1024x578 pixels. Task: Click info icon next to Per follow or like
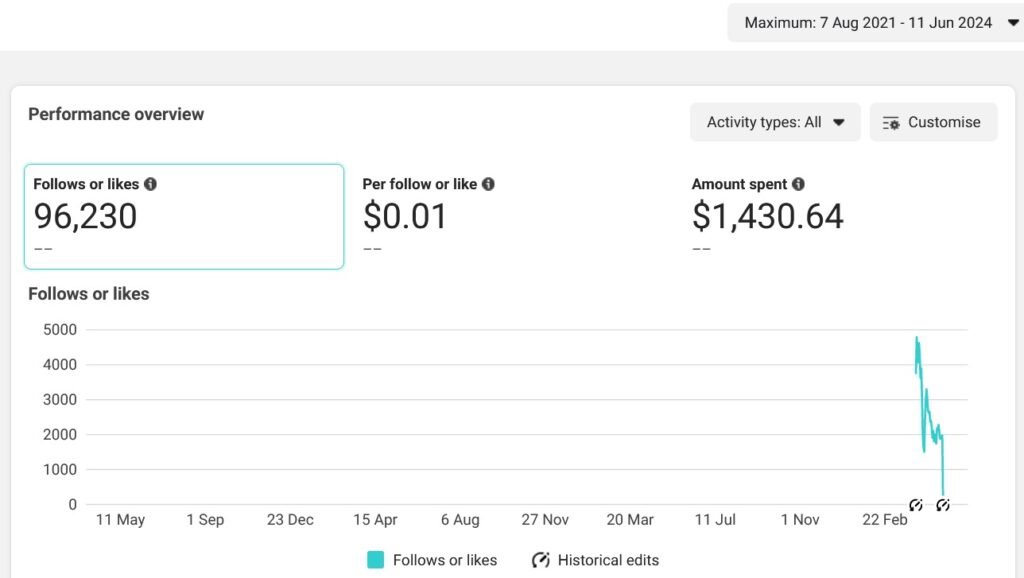point(488,184)
